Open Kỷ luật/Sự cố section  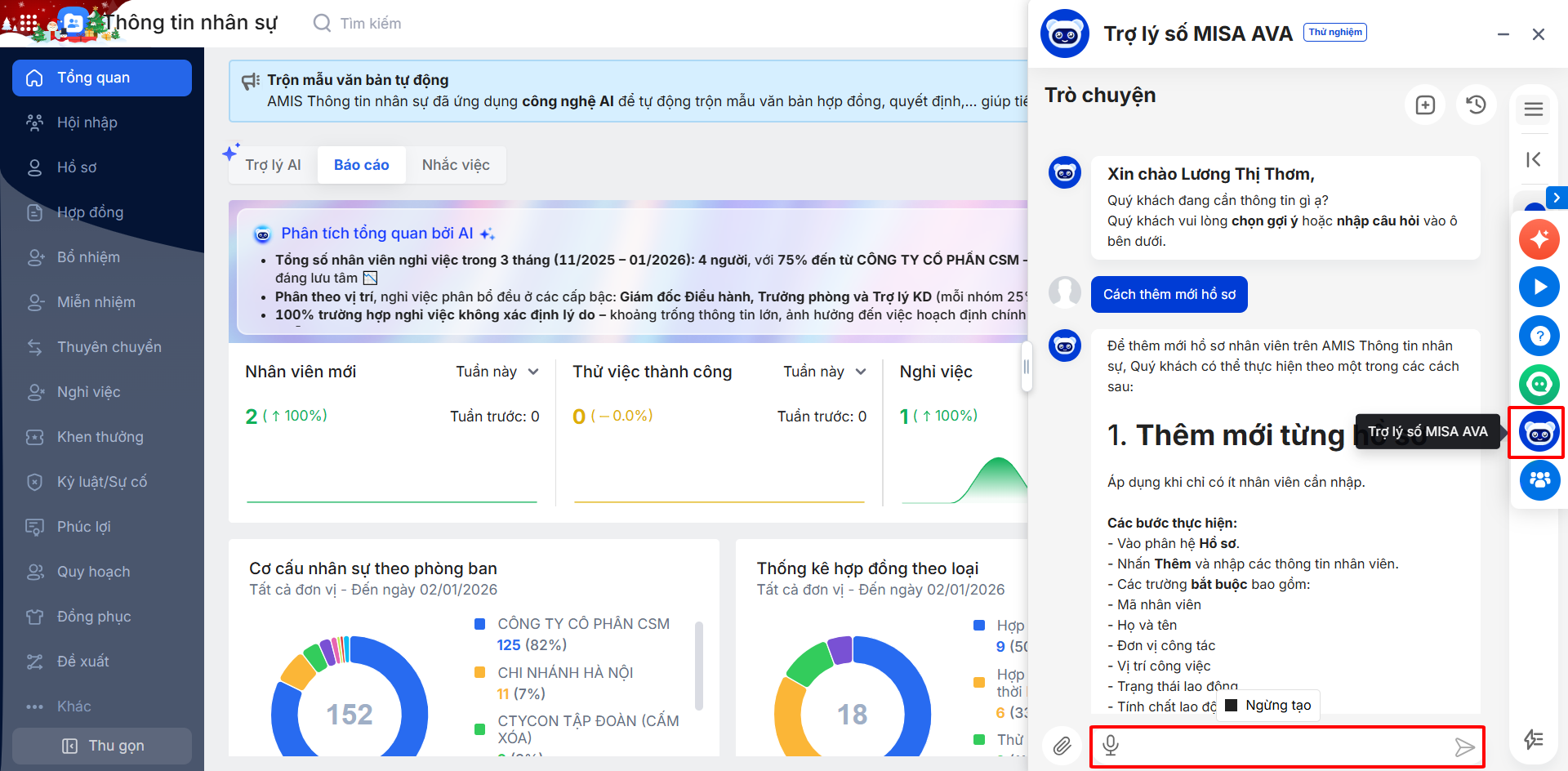pyautogui.click(x=102, y=482)
